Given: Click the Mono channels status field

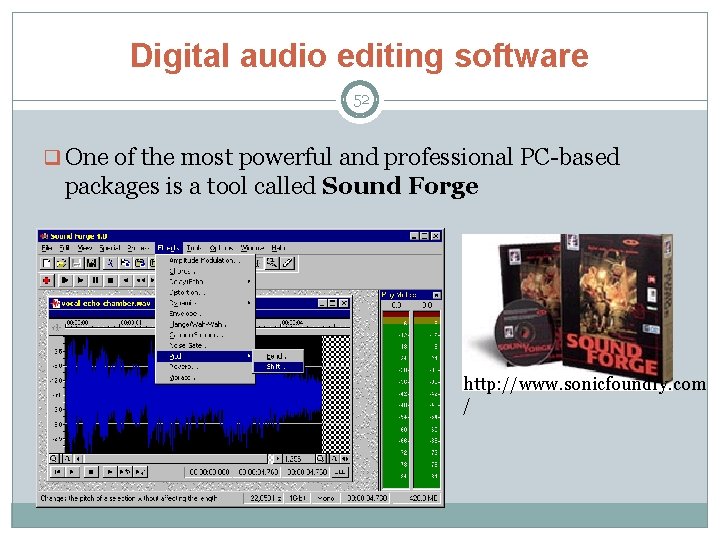Looking at the screenshot, I should 326,498.
